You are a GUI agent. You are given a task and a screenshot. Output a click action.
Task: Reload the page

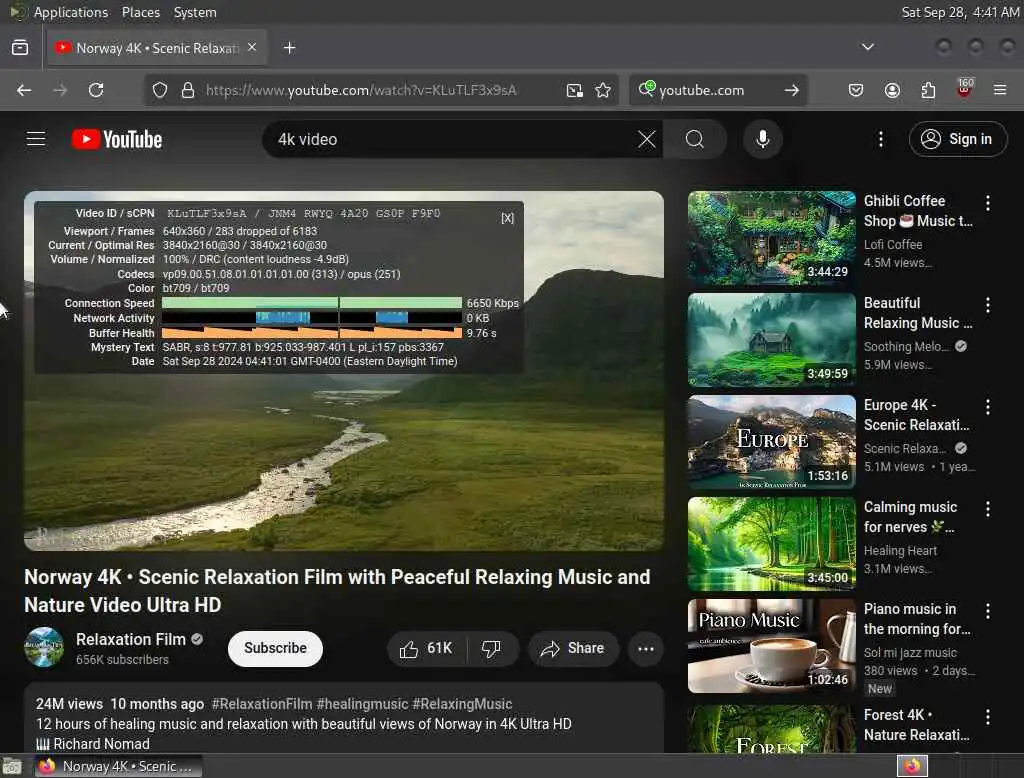coord(96,90)
